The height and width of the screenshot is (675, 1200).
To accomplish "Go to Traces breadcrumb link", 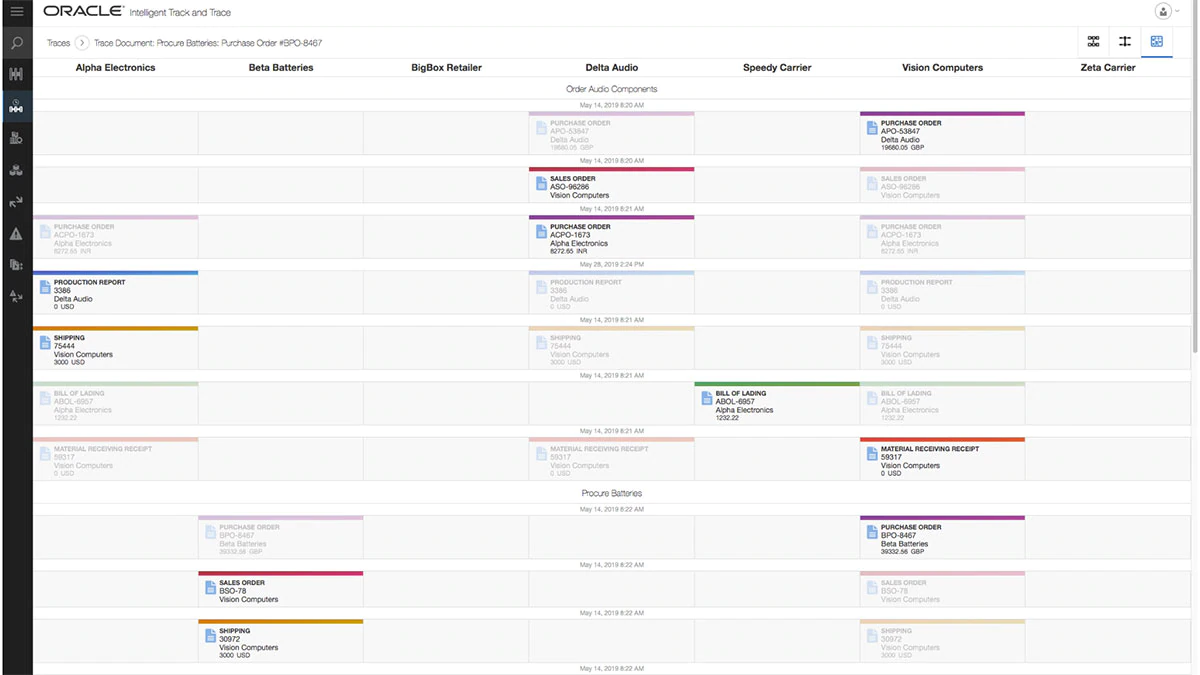I will point(58,43).
